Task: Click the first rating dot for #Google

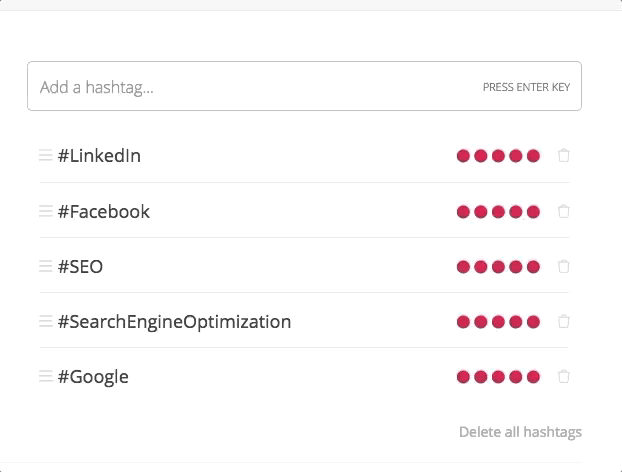Action: click(x=463, y=376)
